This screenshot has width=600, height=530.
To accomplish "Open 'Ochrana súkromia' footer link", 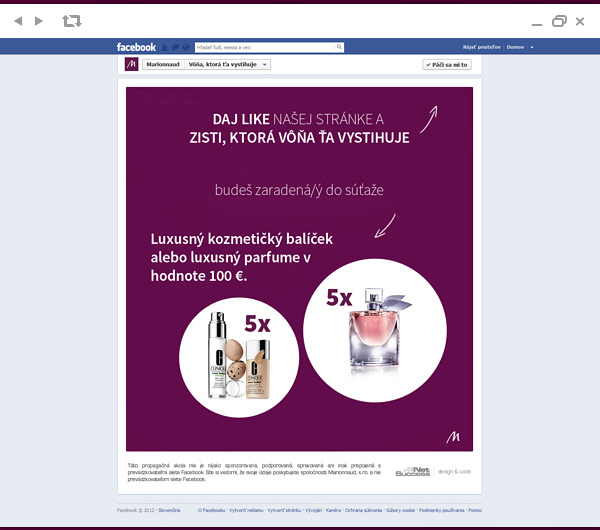I will (x=364, y=510).
